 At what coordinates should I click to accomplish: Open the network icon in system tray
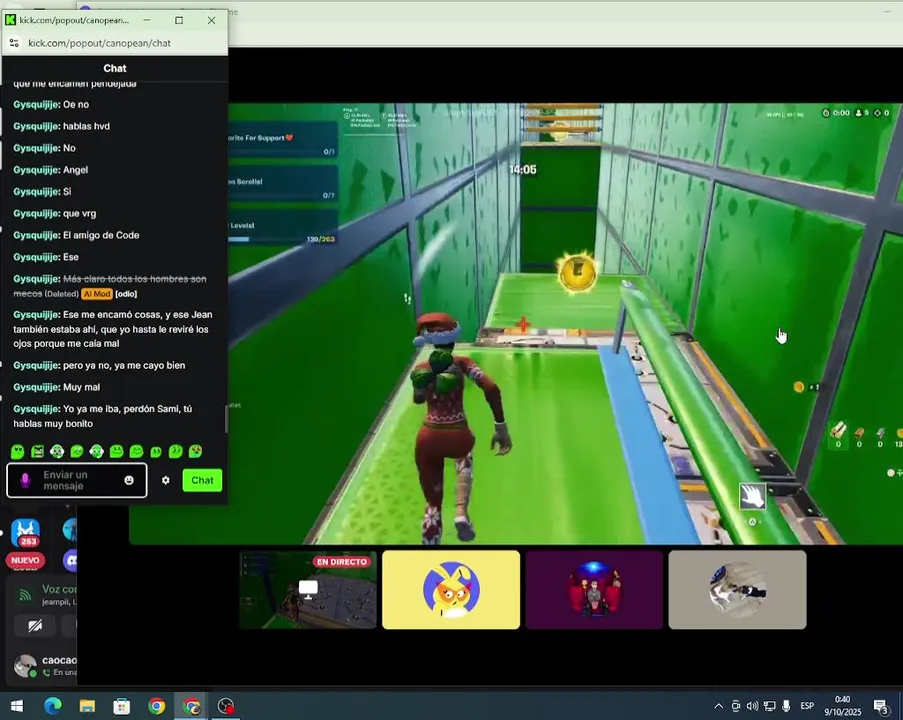[x=769, y=706]
